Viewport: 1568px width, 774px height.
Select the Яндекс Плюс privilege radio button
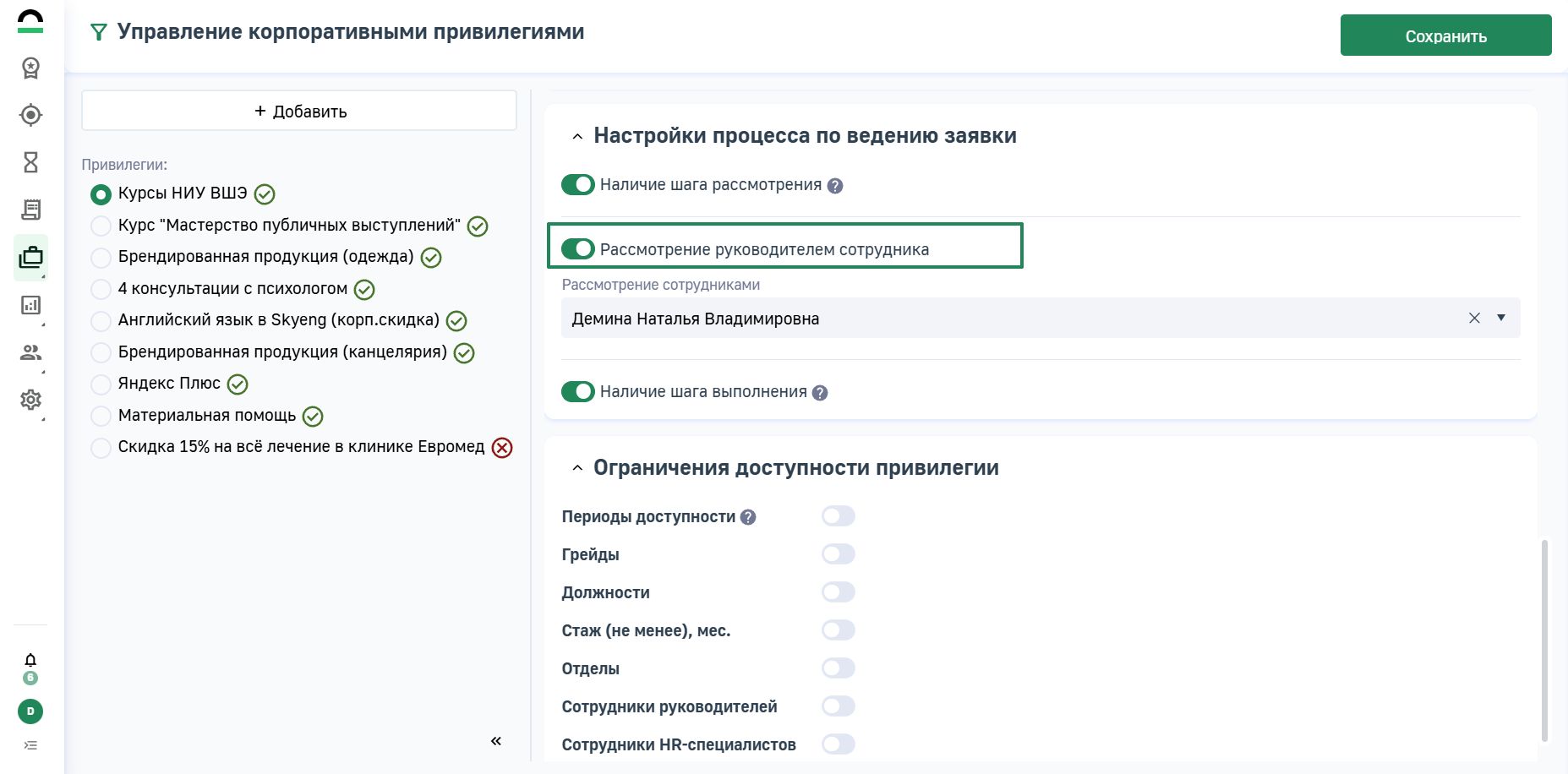click(x=101, y=384)
